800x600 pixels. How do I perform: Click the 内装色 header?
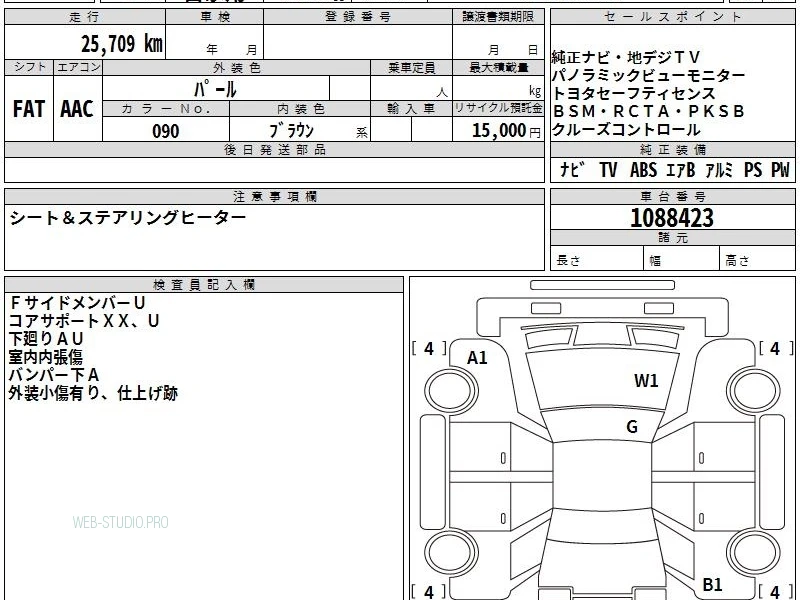tap(301, 109)
